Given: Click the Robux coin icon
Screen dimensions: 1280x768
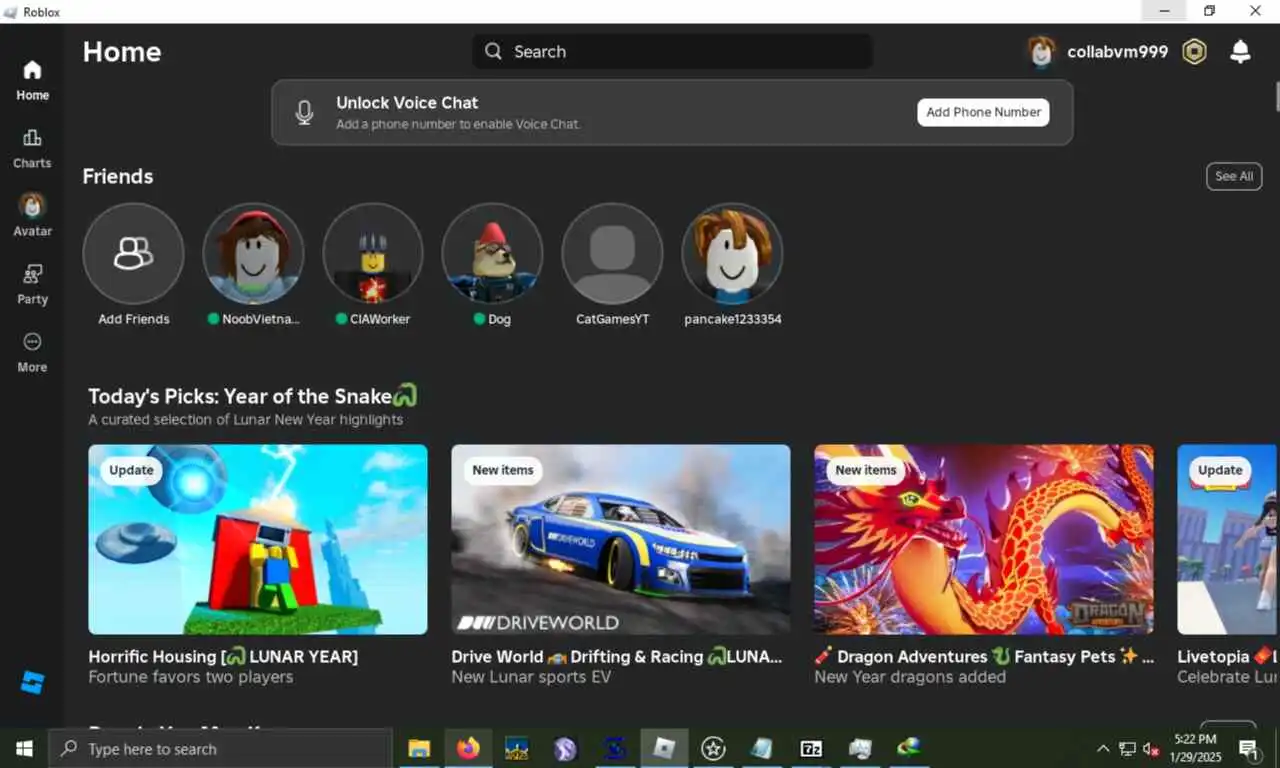Looking at the screenshot, I should (x=1194, y=52).
